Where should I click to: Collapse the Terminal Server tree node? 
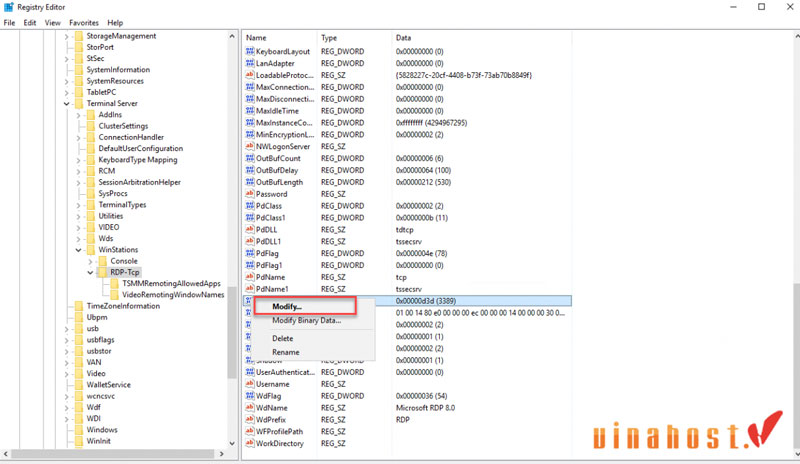[x=66, y=104]
